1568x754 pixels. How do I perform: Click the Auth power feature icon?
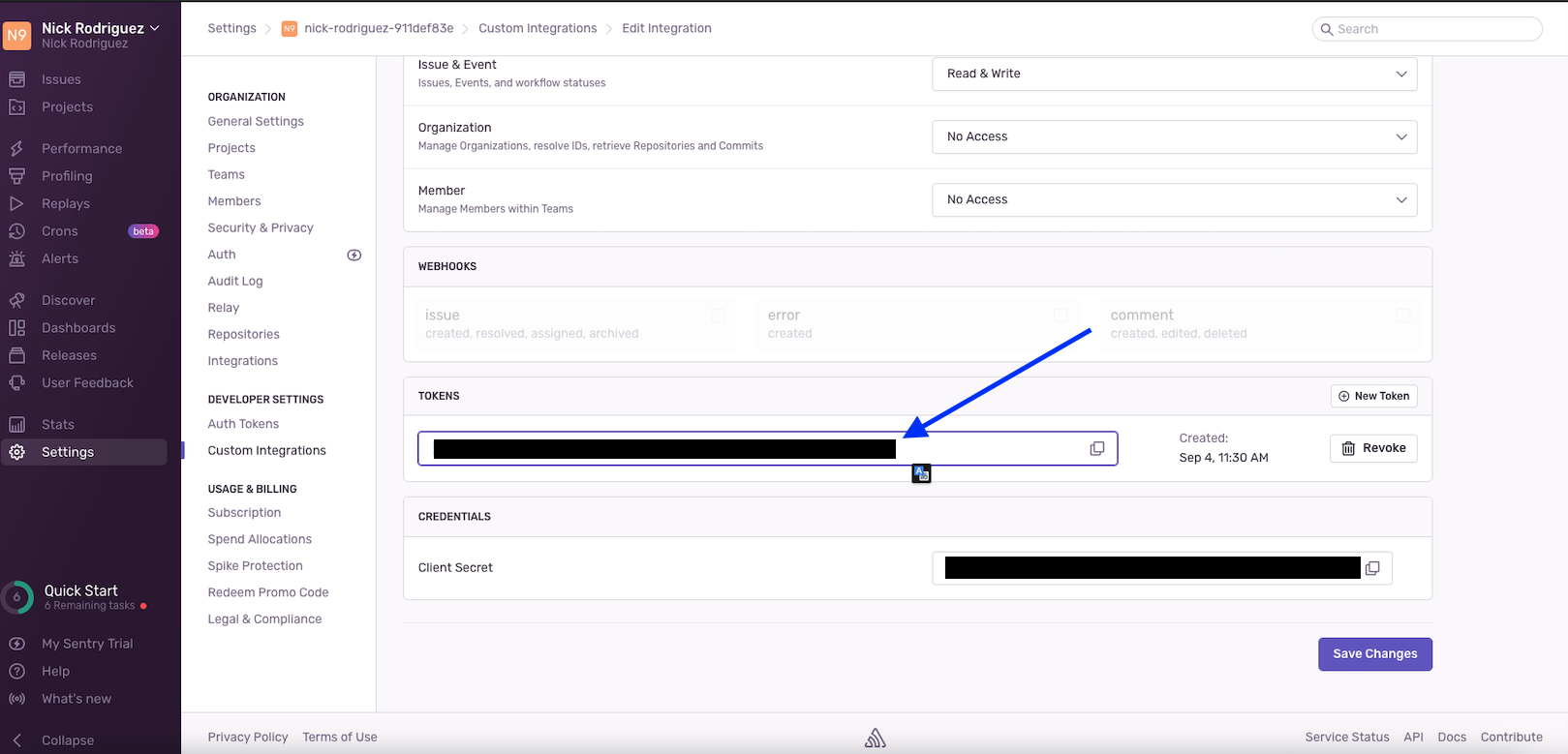[x=354, y=256]
